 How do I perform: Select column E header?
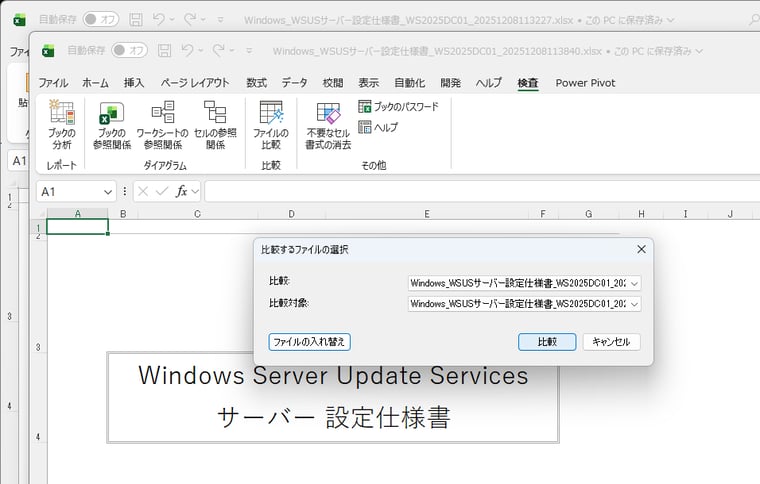coord(427,214)
